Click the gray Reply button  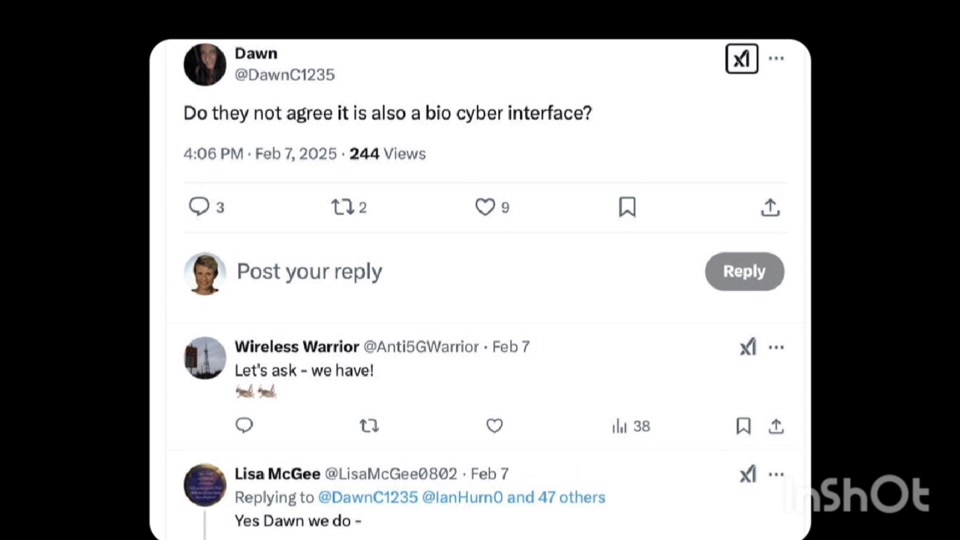[744, 271]
